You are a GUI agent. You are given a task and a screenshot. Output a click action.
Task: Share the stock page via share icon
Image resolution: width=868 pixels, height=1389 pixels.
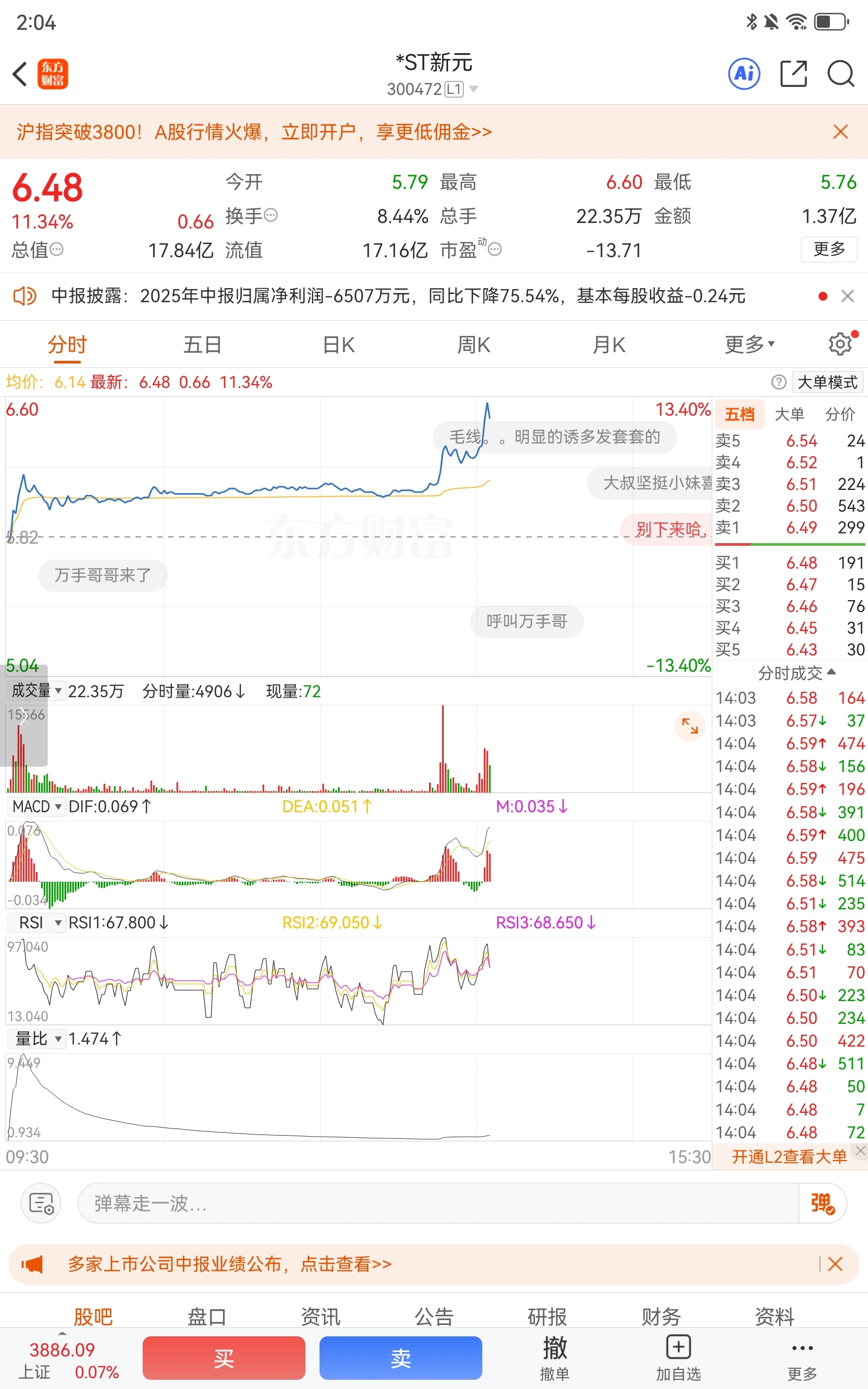pos(793,73)
